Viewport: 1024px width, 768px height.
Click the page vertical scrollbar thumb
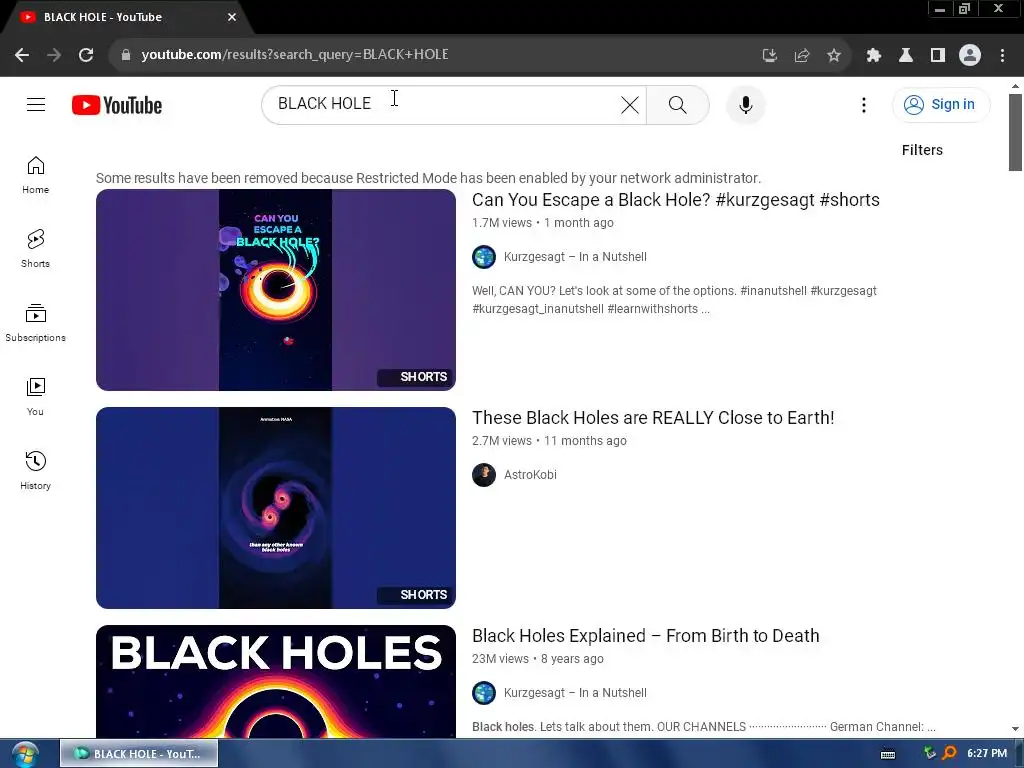1015,133
